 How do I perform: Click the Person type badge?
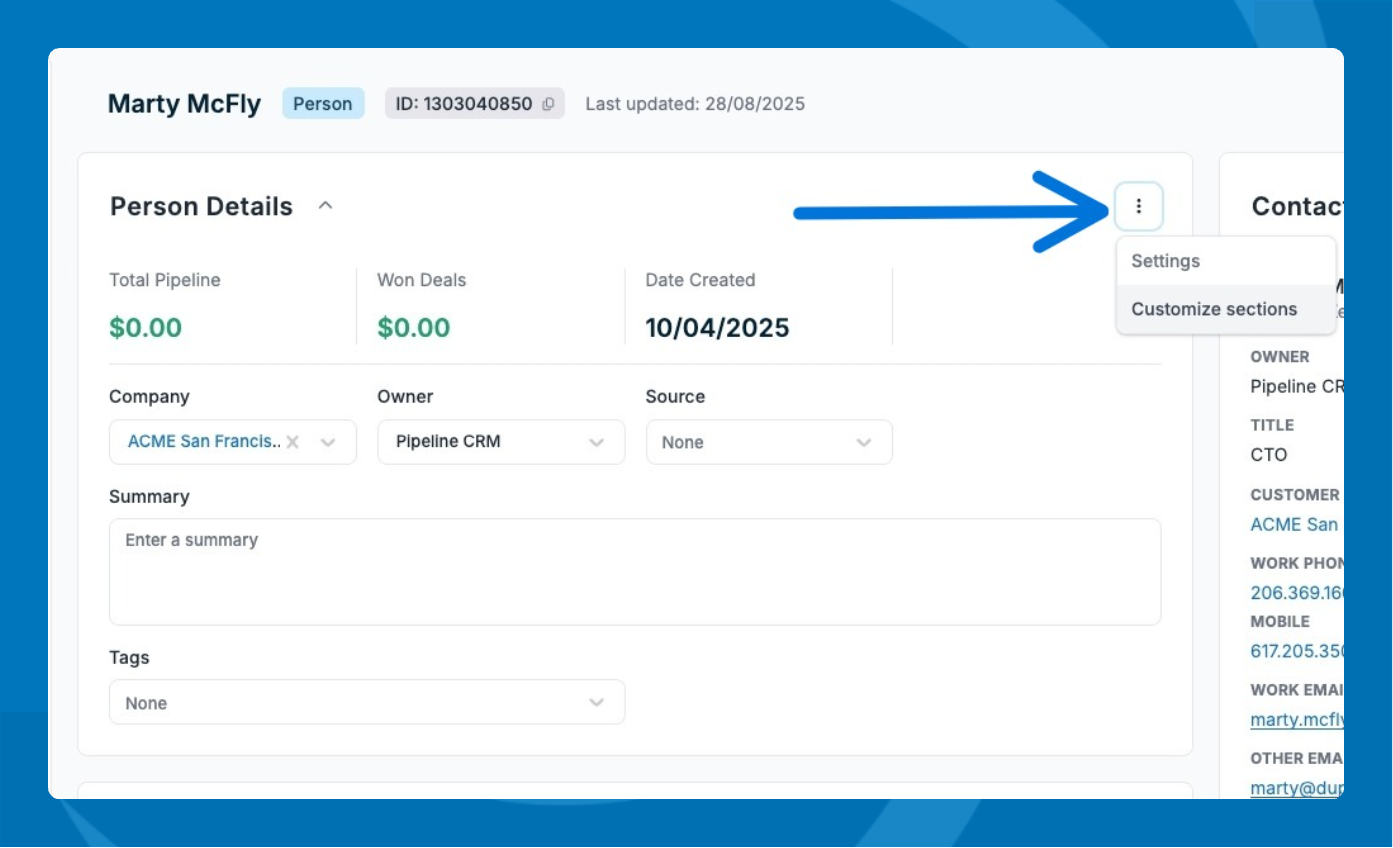(x=322, y=104)
